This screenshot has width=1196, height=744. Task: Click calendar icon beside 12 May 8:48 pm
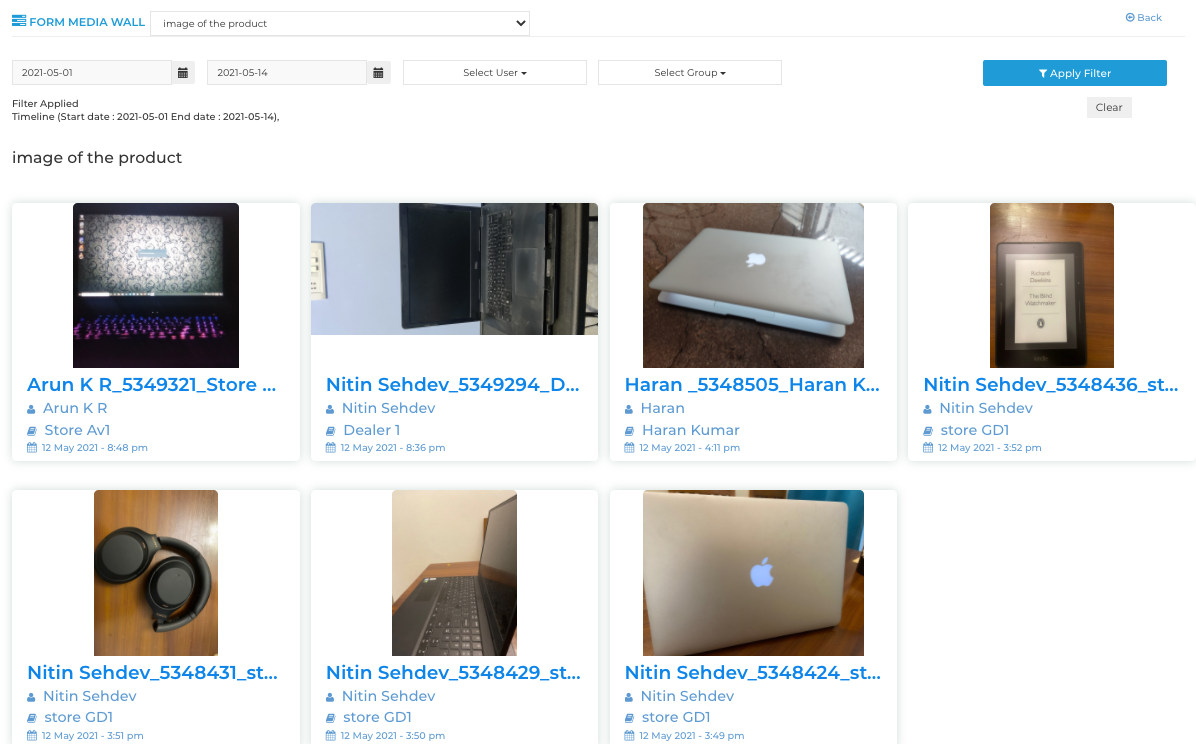[31, 448]
